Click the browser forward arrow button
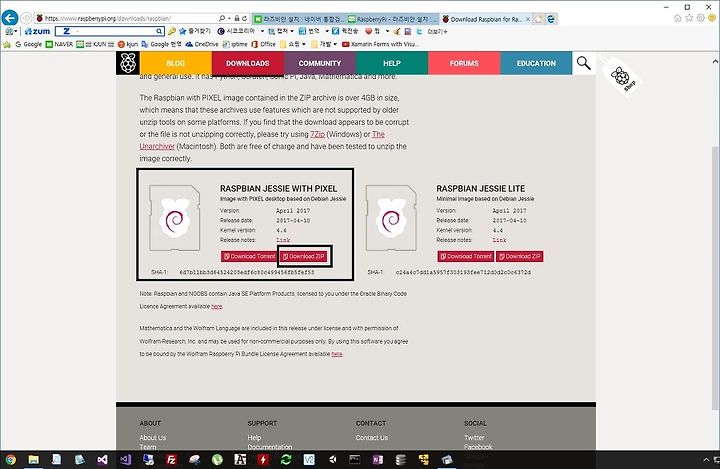 pos(26,18)
